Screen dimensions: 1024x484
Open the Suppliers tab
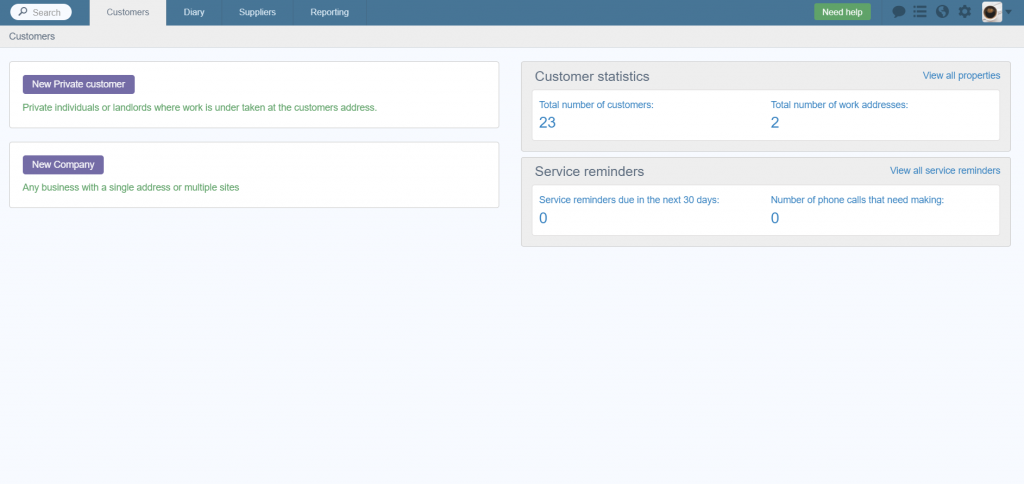(257, 12)
